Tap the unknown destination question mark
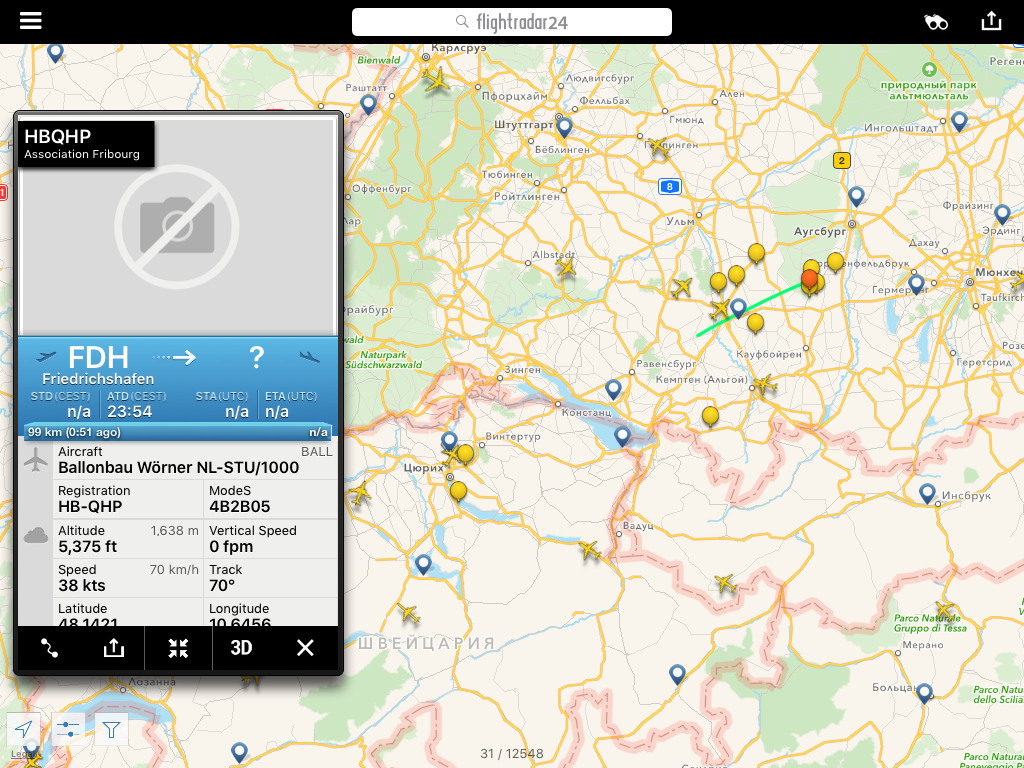The height and width of the screenshot is (768, 1024). (x=256, y=357)
